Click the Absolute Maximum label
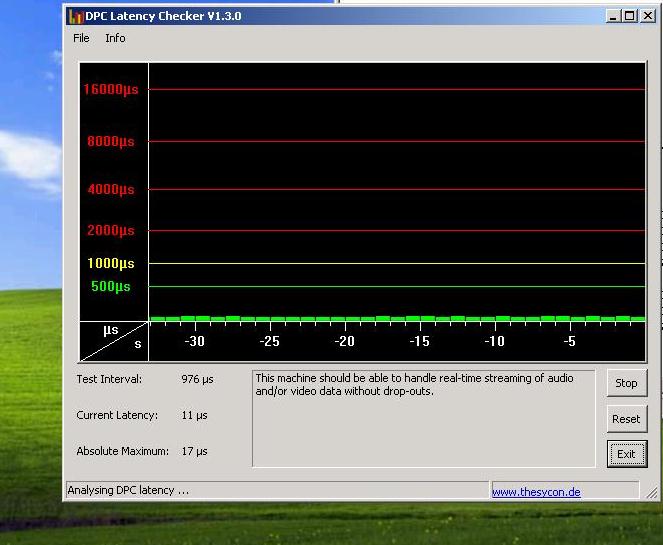 [123, 451]
